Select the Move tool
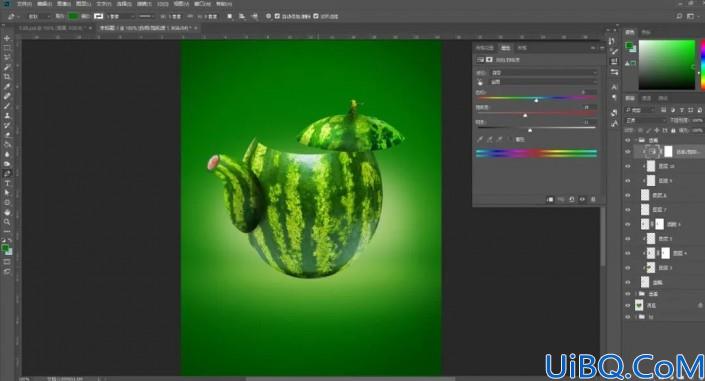Image resolution: width=705 pixels, height=381 pixels. [7, 38]
